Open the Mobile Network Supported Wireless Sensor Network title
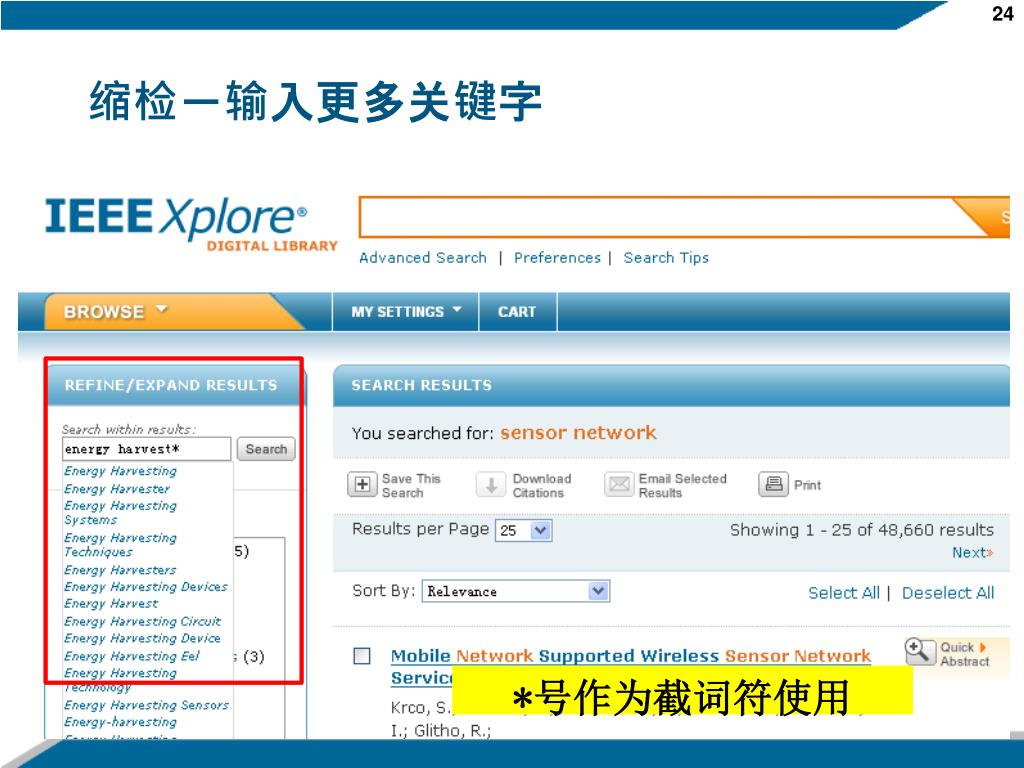1024x768 pixels. (631, 656)
